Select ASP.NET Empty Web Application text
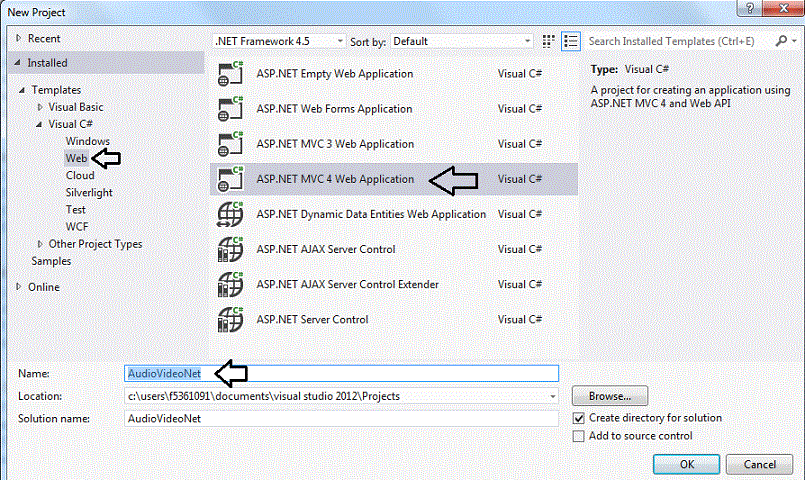The width and height of the screenshot is (805, 480). [335, 73]
